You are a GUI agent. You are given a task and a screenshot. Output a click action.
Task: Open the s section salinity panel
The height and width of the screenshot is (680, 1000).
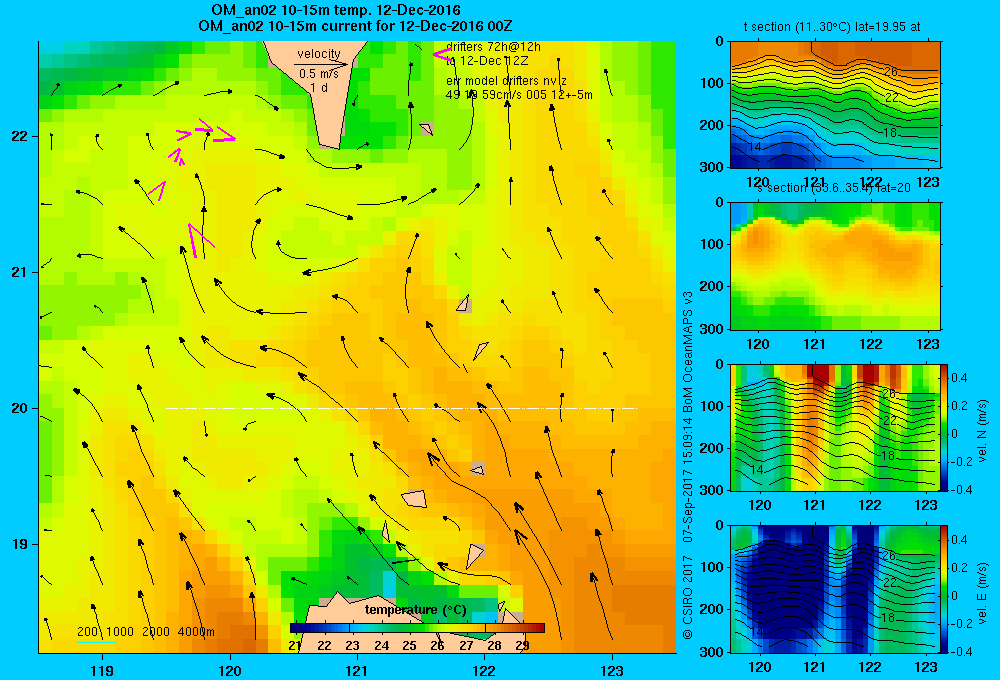click(x=835, y=266)
